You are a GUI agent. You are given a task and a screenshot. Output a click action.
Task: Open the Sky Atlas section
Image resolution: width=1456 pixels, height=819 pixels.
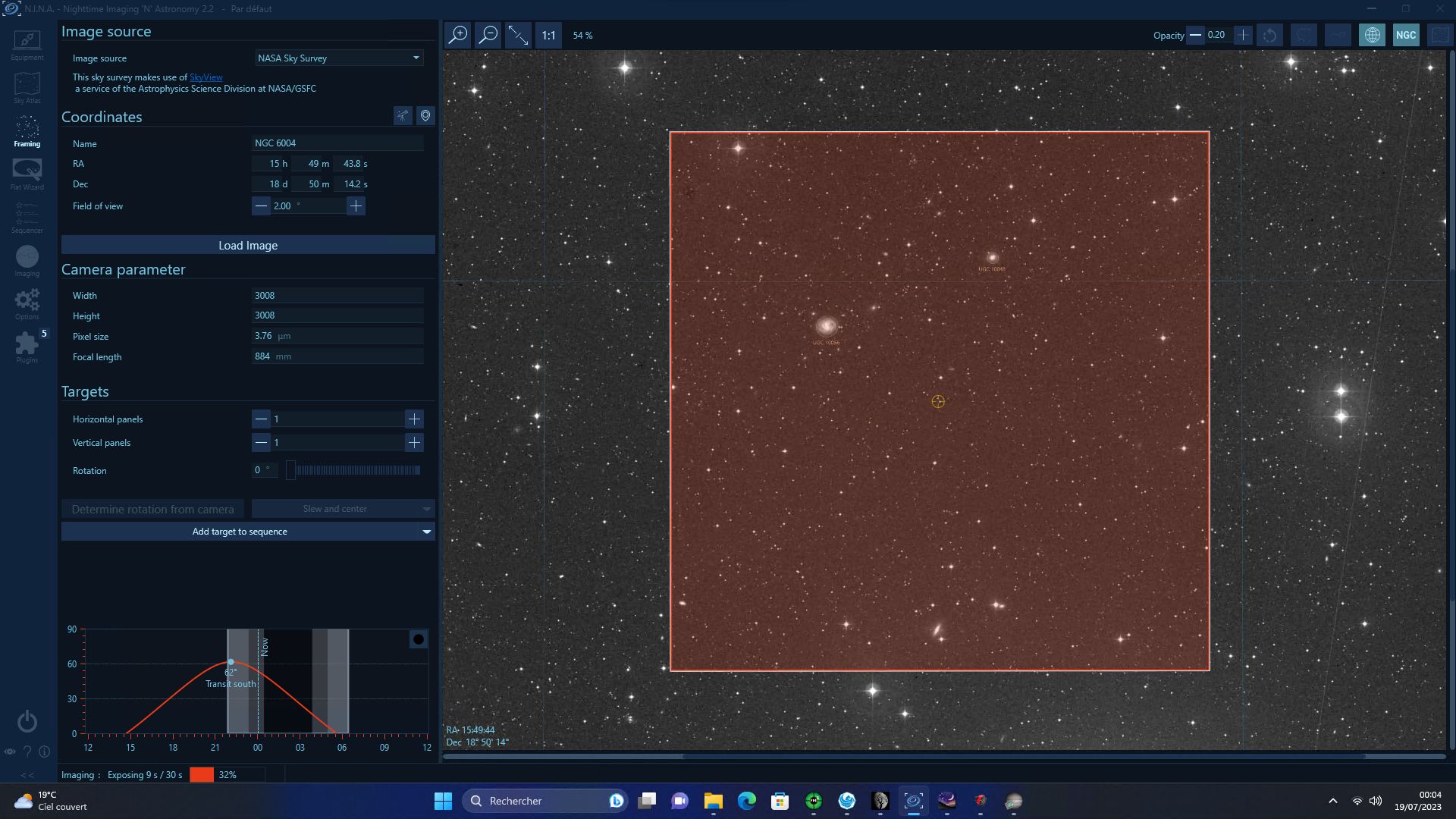pos(27,88)
